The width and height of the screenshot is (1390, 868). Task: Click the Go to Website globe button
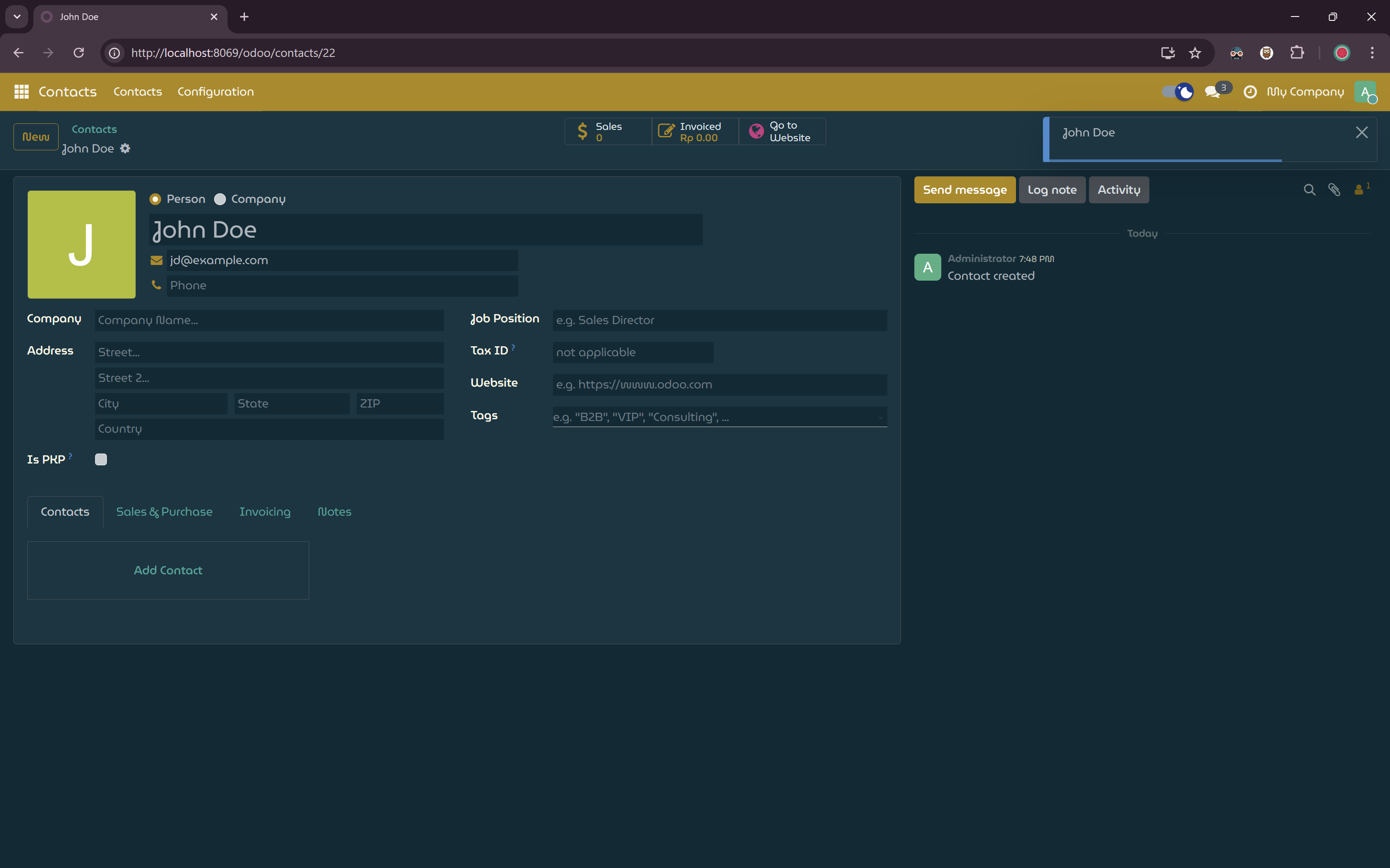pos(782,132)
